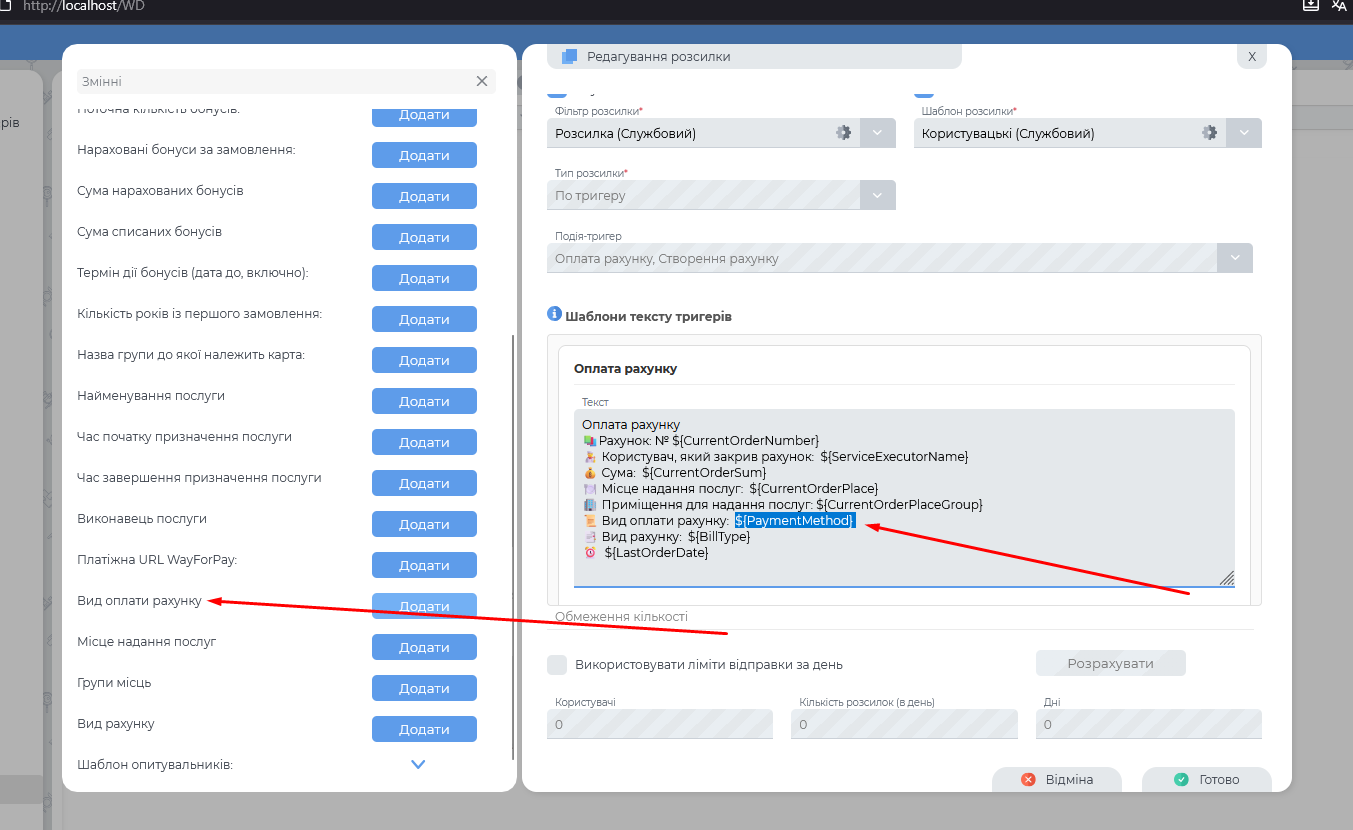Click the Редагування розсилки title icon

pos(570,57)
